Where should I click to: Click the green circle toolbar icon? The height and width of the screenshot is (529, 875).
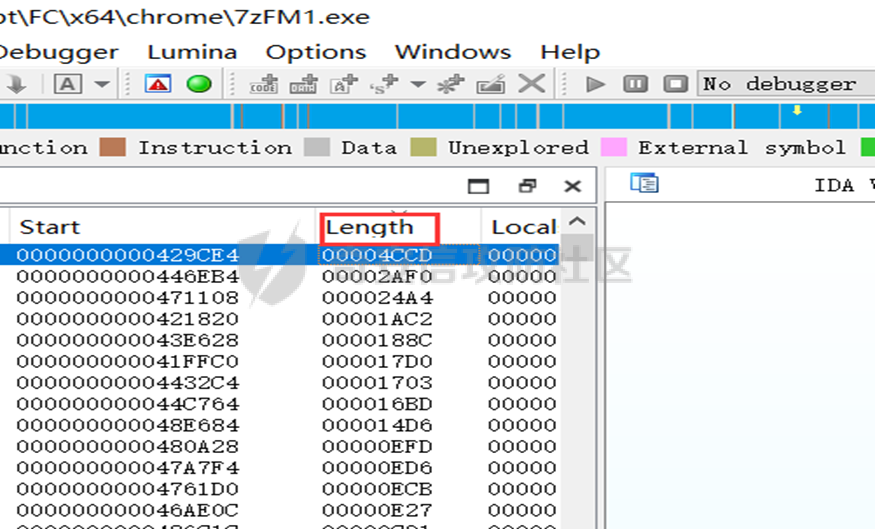(x=199, y=84)
